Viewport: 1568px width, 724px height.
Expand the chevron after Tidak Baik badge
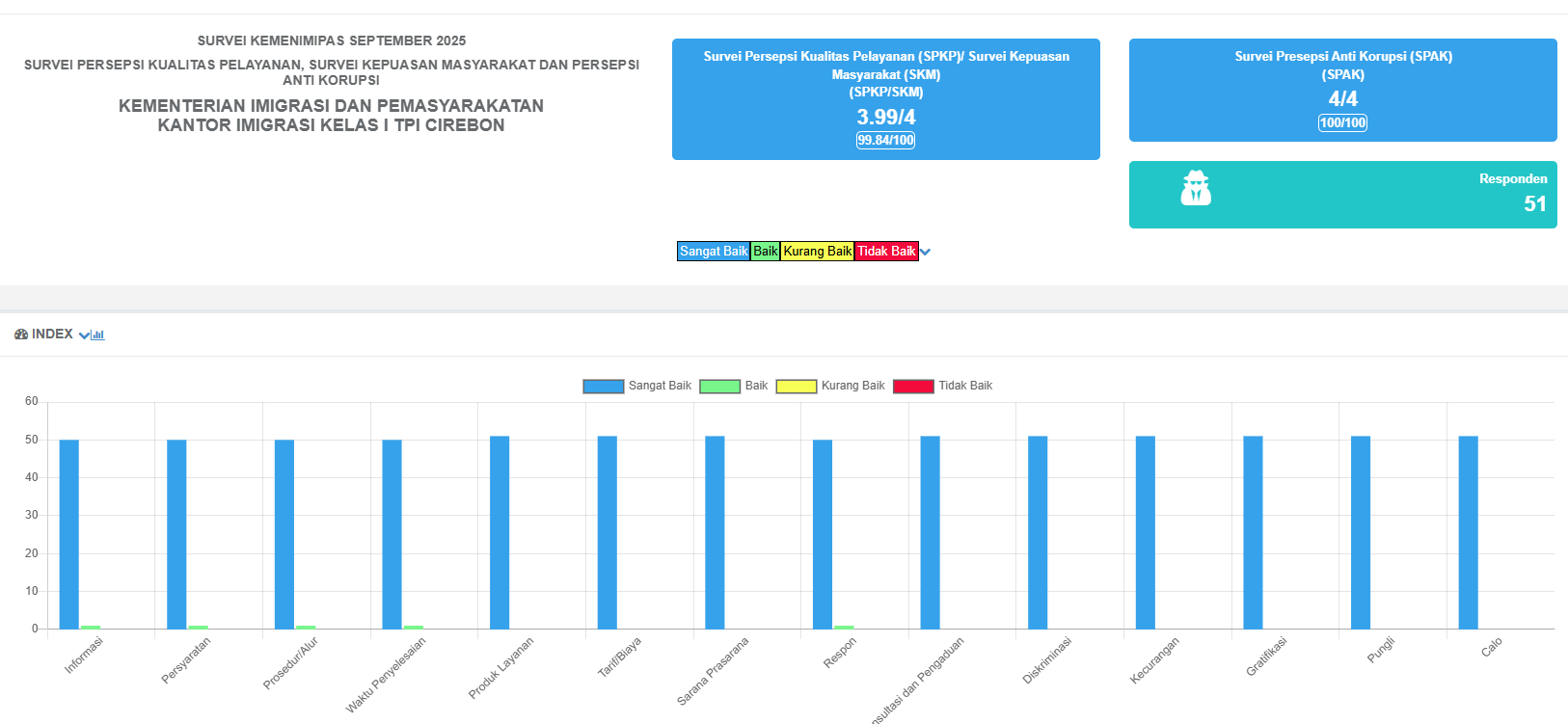926,253
